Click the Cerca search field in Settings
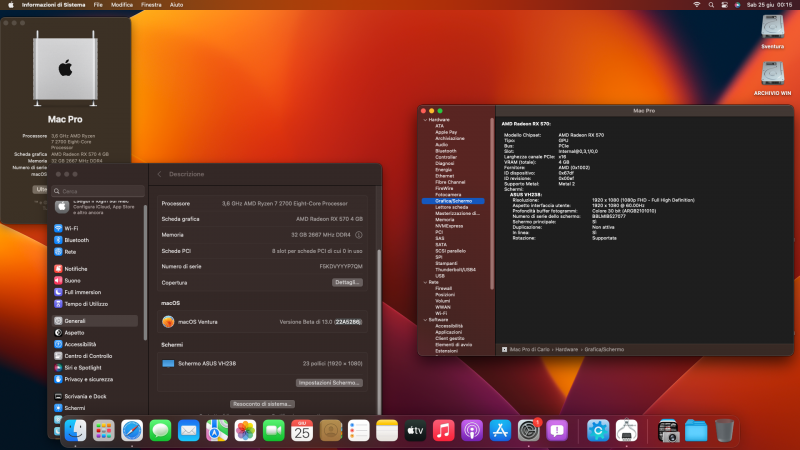800x450 pixels. click(x=98, y=191)
